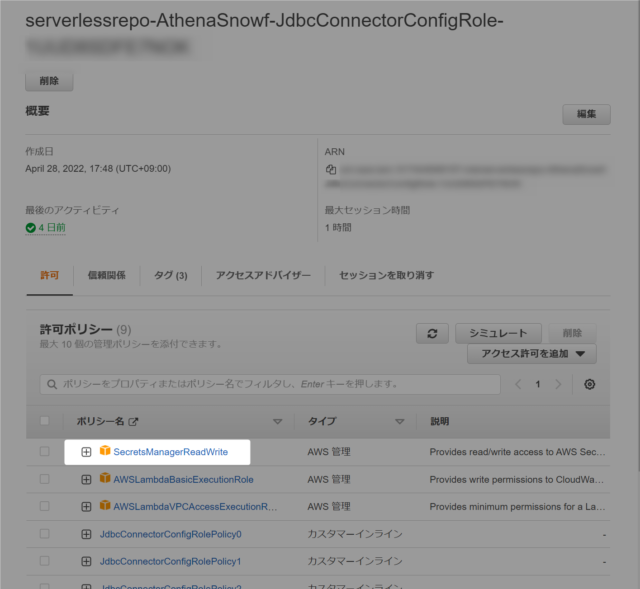Screen dimensions: 640x589
Task: Check the SecretsManagerReadWrite row checkbox
Action: 44,451
